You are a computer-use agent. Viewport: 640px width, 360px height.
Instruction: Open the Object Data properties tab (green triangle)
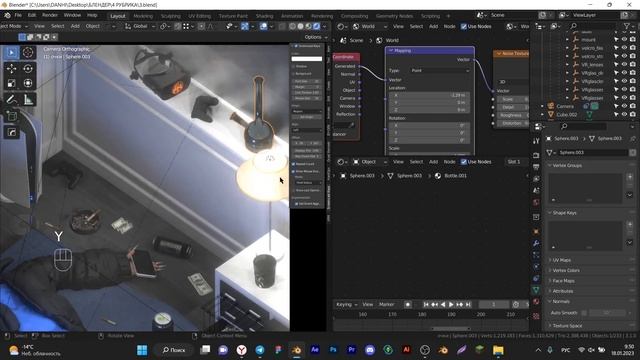tap(536, 290)
